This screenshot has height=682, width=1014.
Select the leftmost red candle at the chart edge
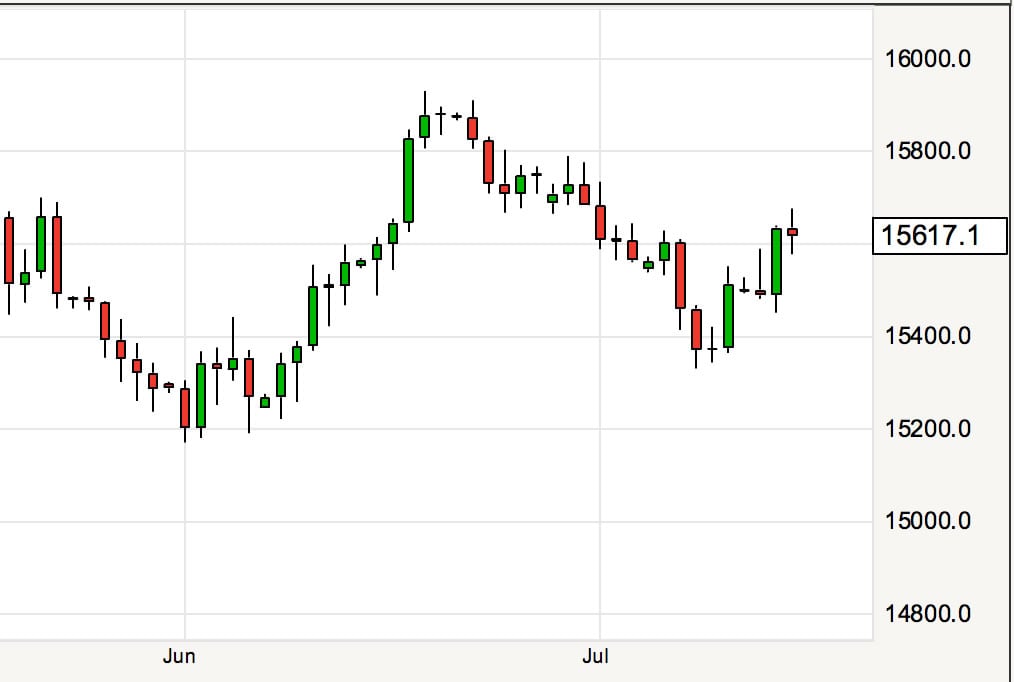coord(9,250)
